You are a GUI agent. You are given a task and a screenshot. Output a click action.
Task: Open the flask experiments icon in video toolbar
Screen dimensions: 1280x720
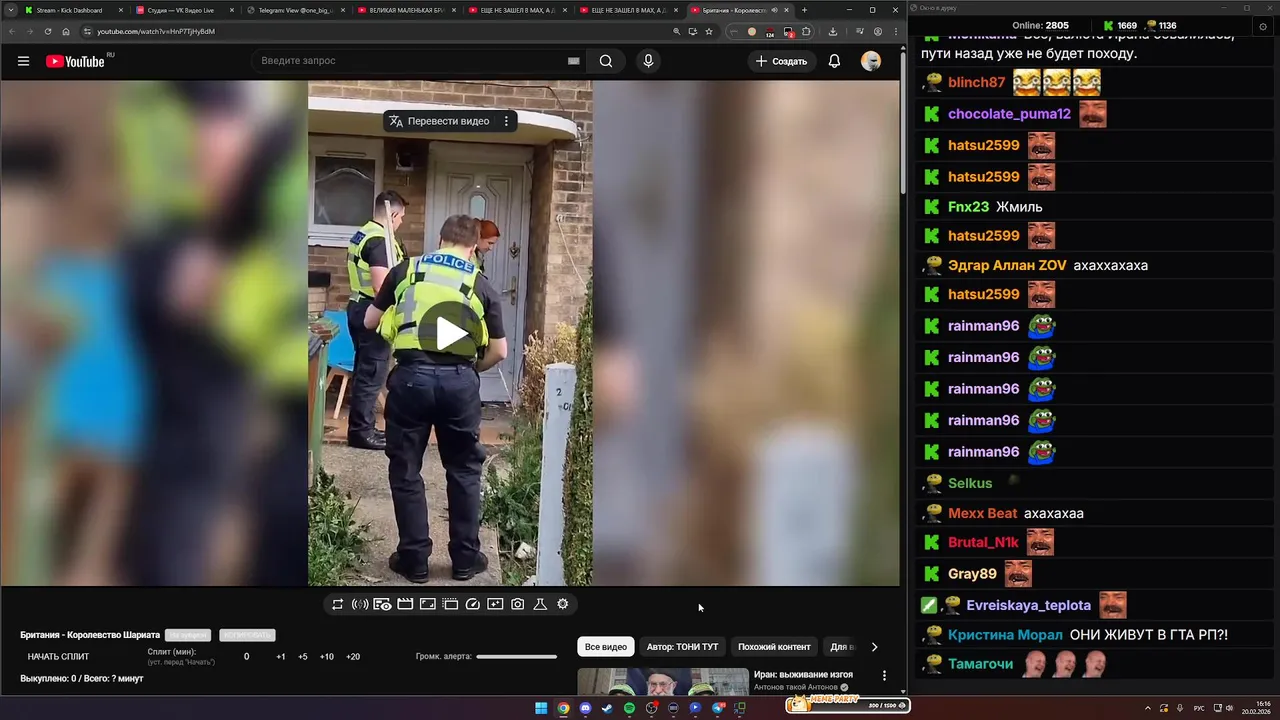(x=540, y=604)
